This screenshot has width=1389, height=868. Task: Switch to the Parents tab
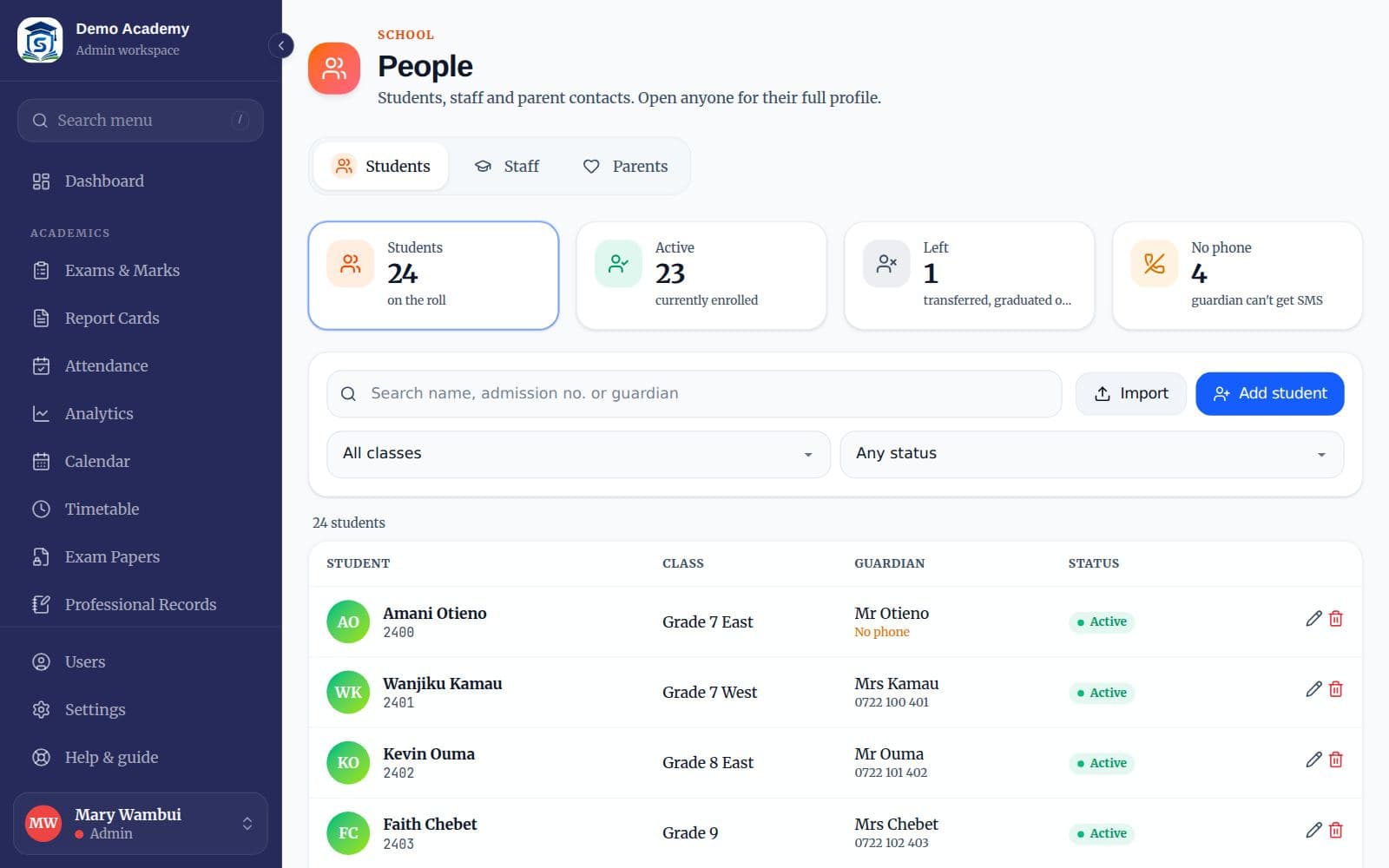[x=625, y=166]
